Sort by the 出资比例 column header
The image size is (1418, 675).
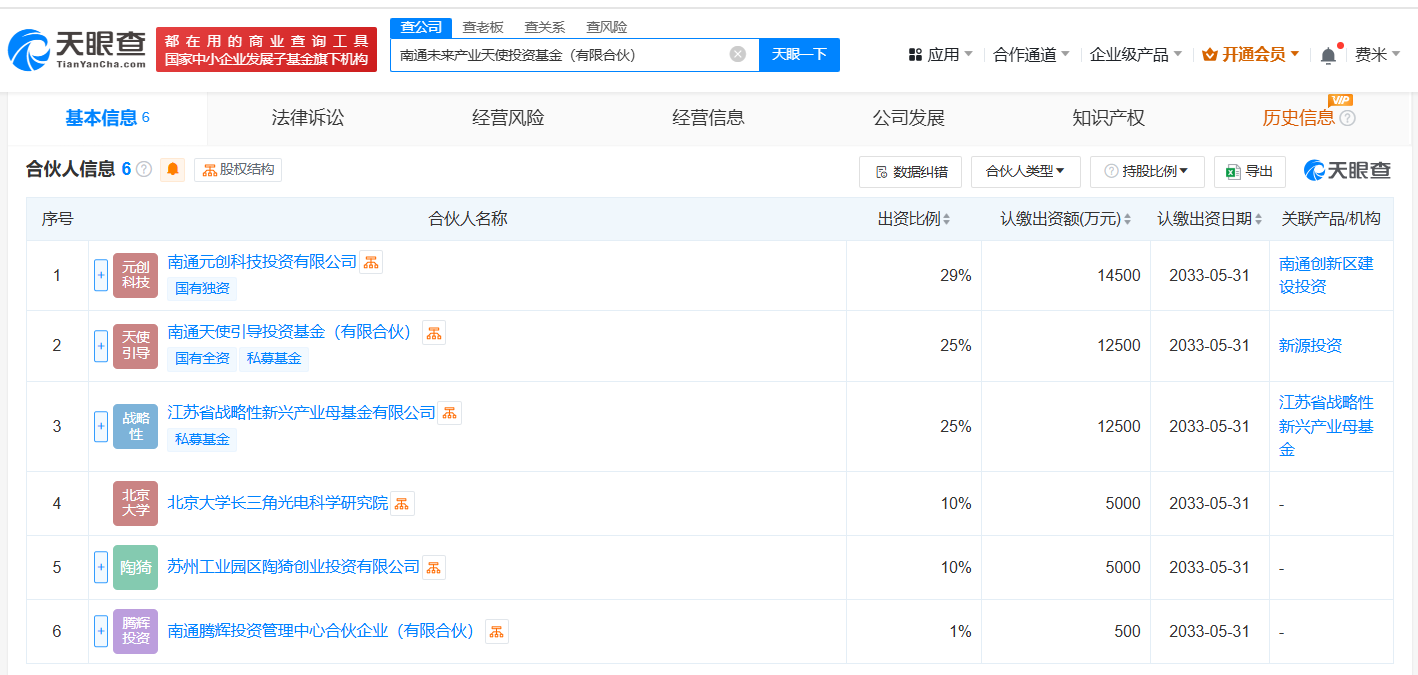coord(913,219)
